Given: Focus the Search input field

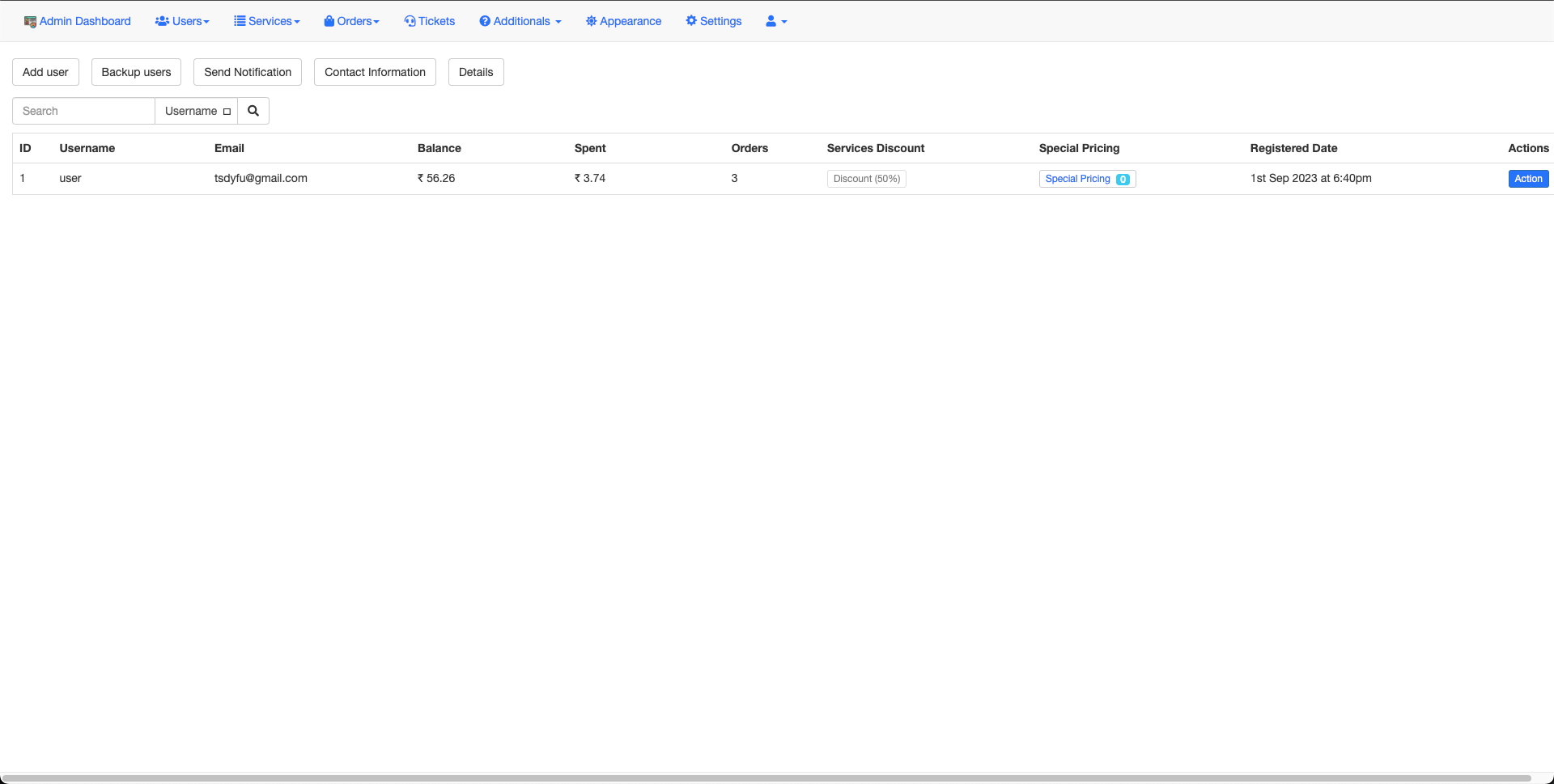Looking at the screenshot, I should pos(83,111).
